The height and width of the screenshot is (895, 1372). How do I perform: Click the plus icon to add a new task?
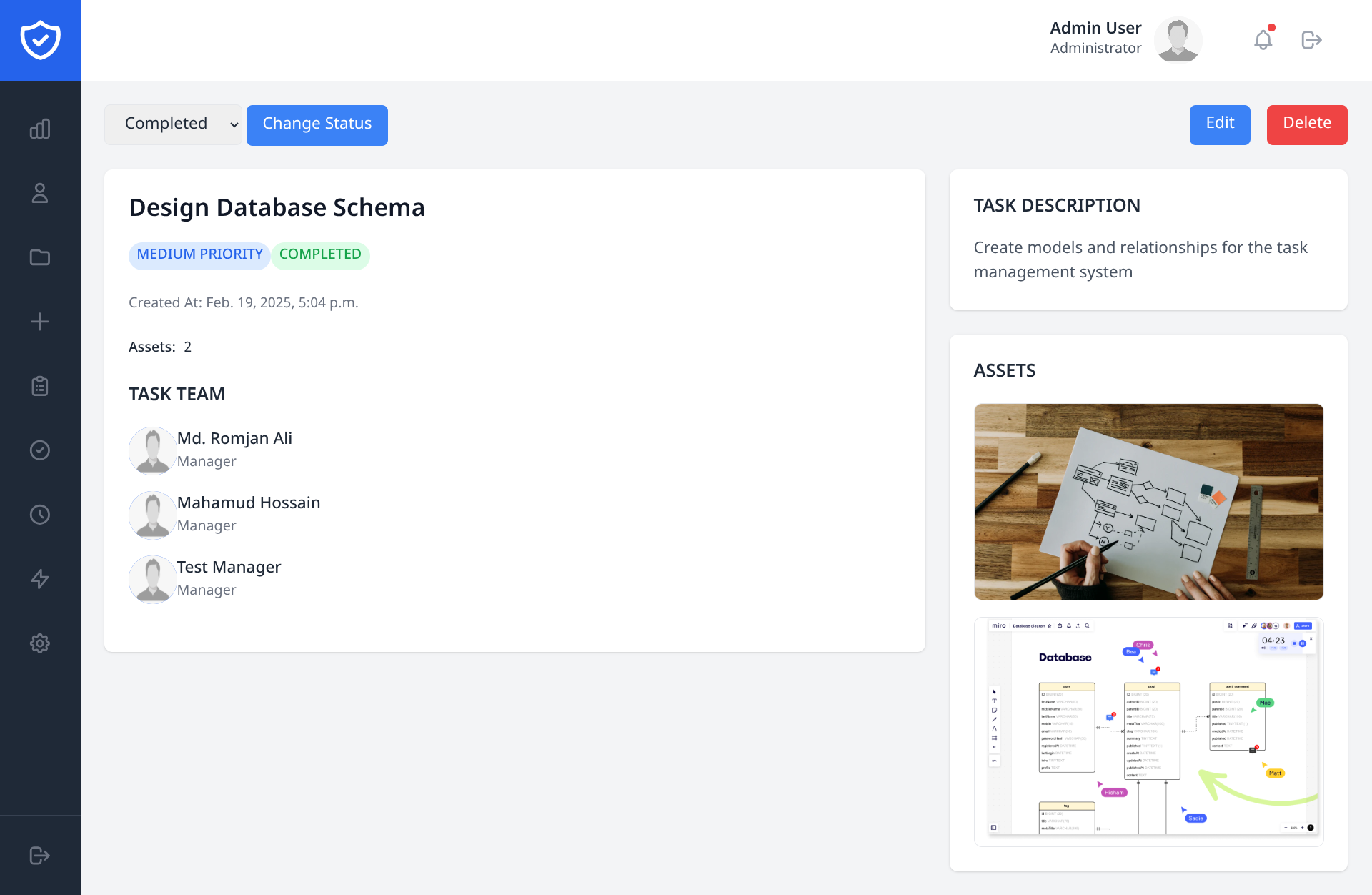(40, 322)
